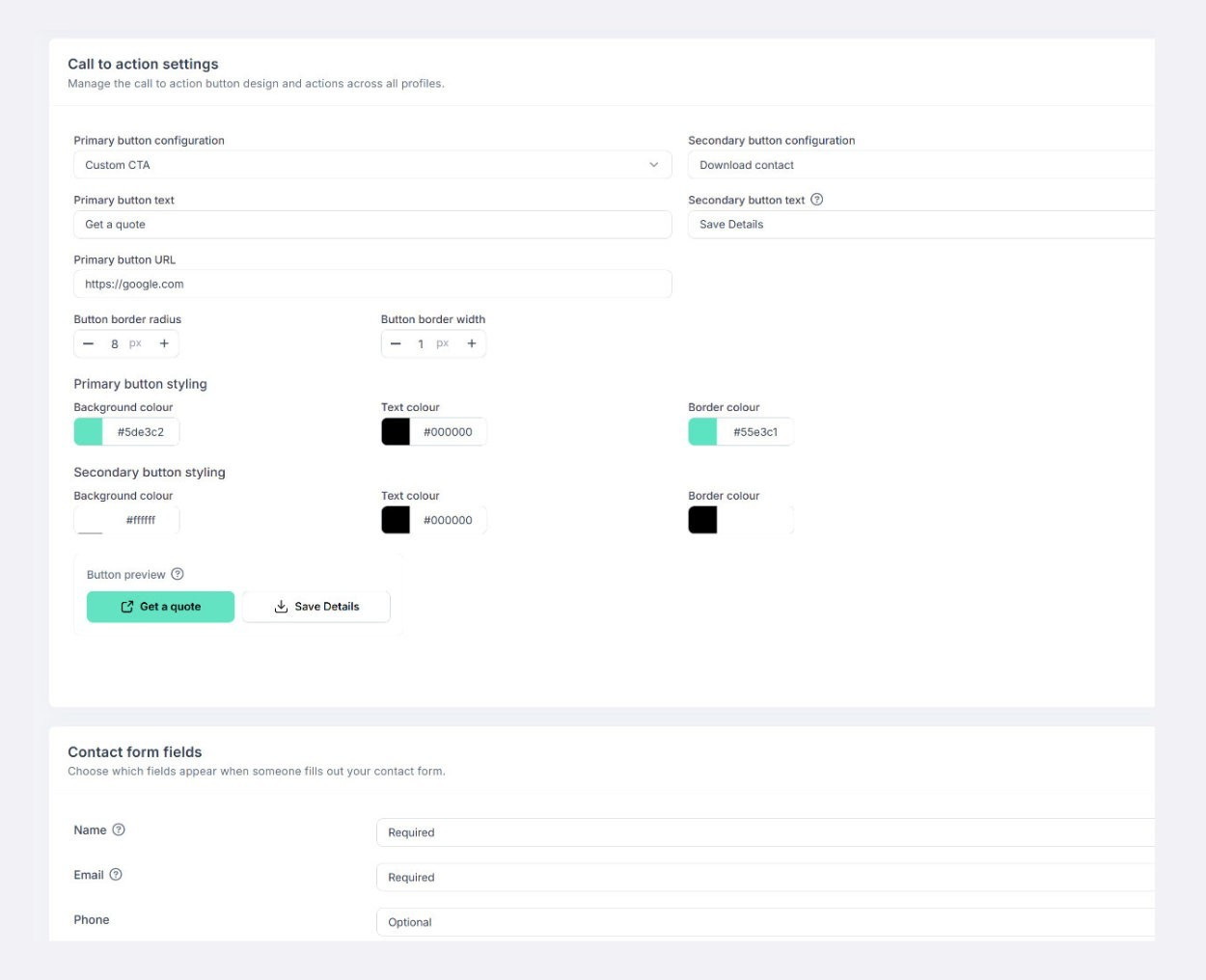
Task: Click primary border colour swatch #55e3c1
Action: [x=702, y=432]
